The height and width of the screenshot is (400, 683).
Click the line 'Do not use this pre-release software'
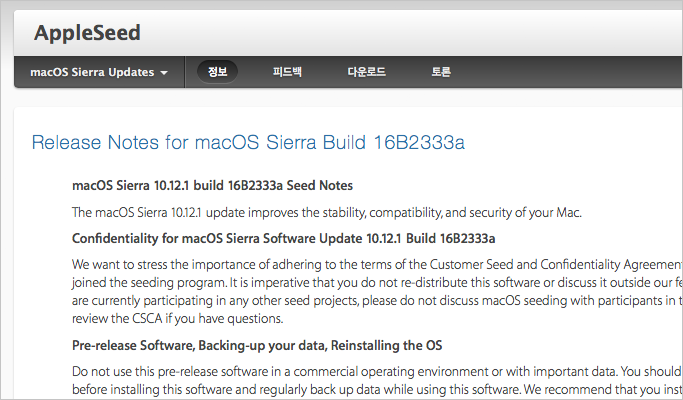pyautogui.click(x=377, y=372)
